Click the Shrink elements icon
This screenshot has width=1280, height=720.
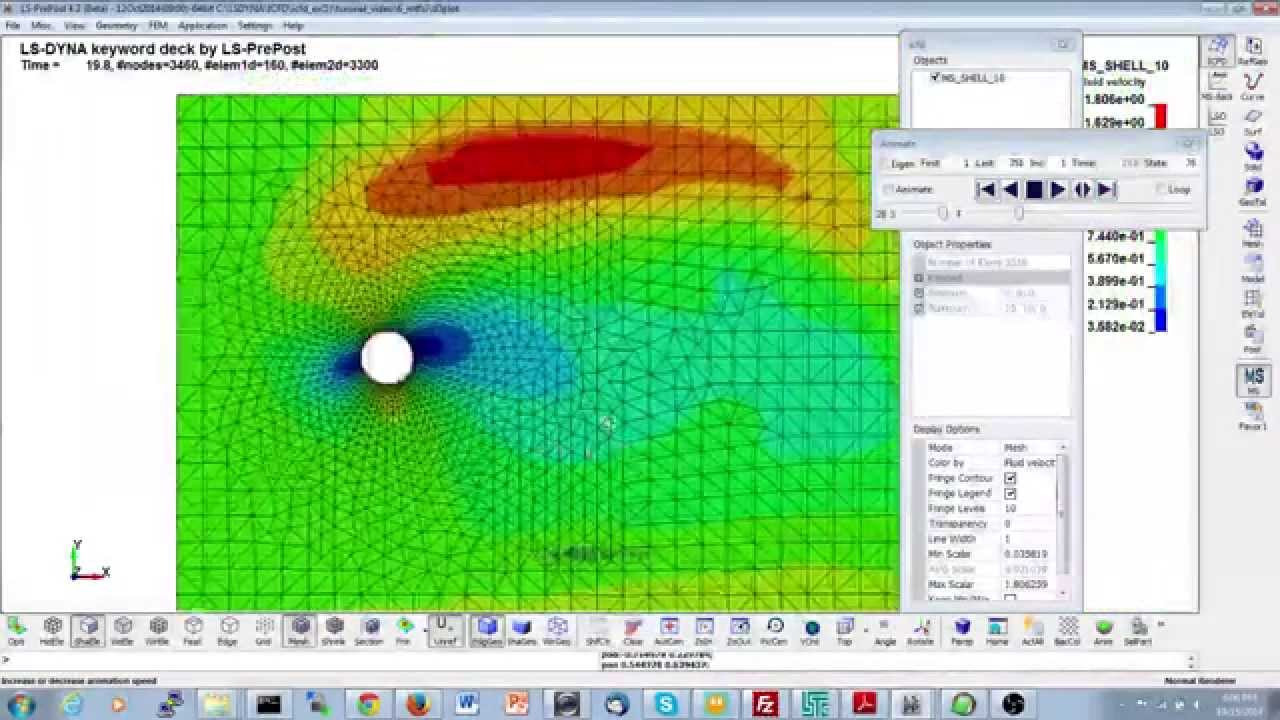pyautogui.click(x=334, y=629)
